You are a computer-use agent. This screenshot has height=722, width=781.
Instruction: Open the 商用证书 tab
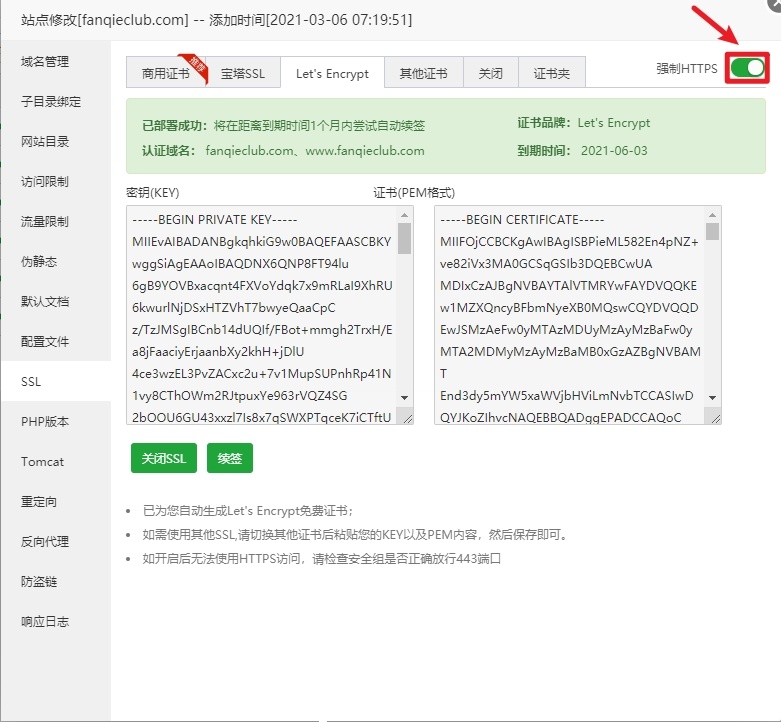[166, 74]
